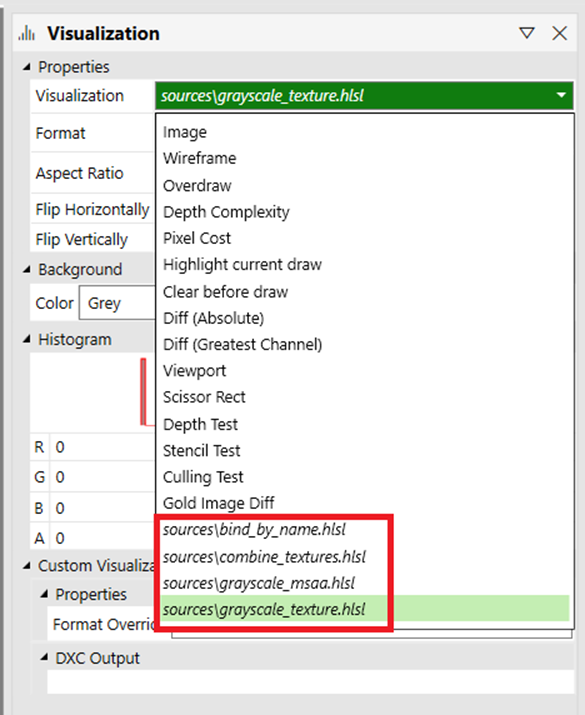
Task: Collapse the Histogram section
Action: (x=27, y=339)
